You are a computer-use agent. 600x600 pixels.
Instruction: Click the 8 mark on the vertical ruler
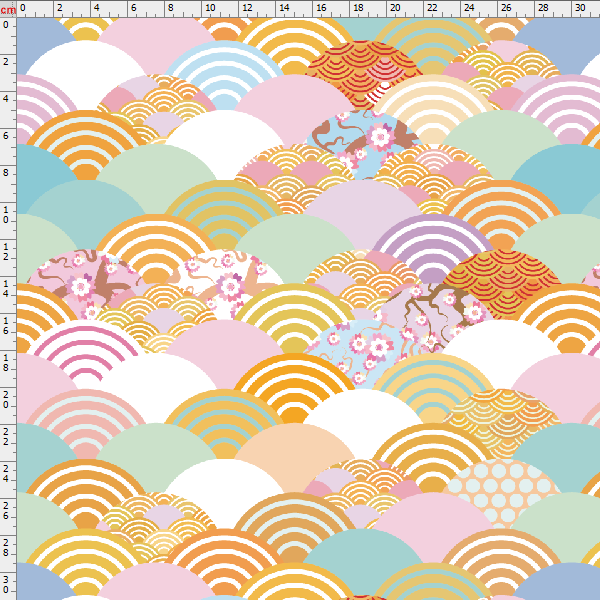[6, 173]
